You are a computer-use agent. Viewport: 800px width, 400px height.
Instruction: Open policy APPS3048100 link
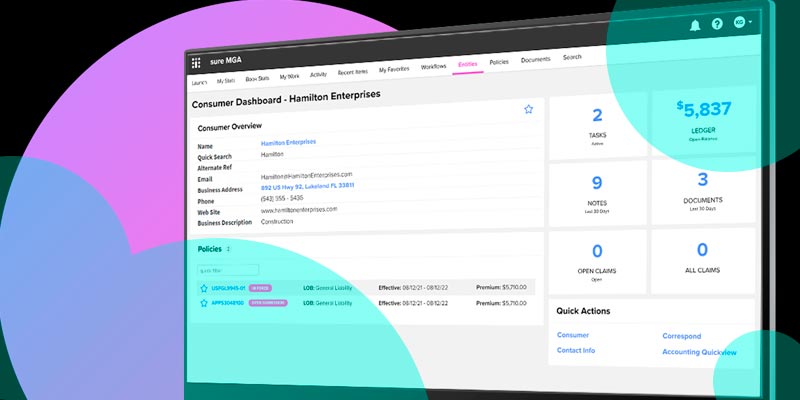click(228, 303)
